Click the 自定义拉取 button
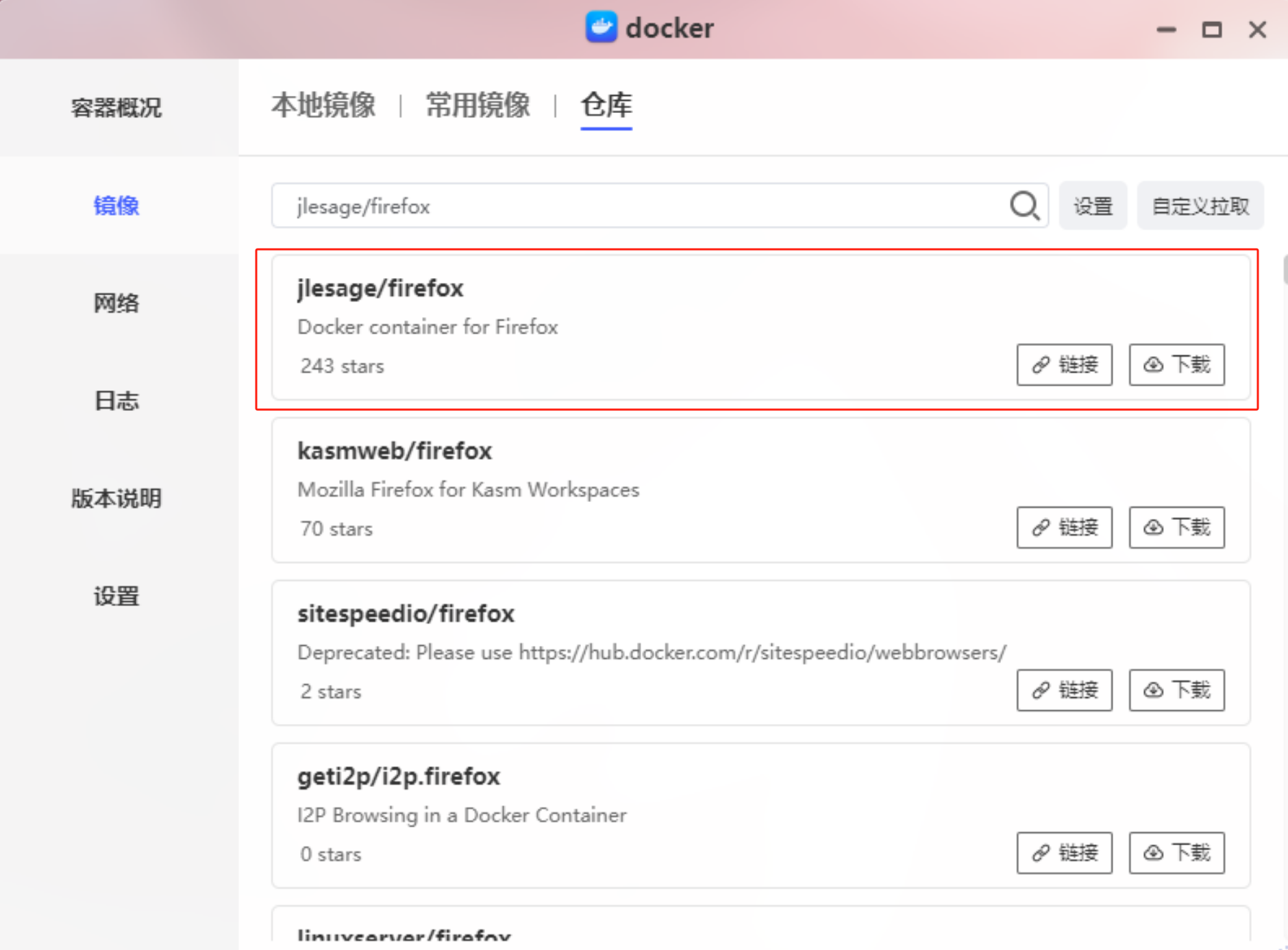Viewport: 1288px width, 950px height. pos(1200,205)
